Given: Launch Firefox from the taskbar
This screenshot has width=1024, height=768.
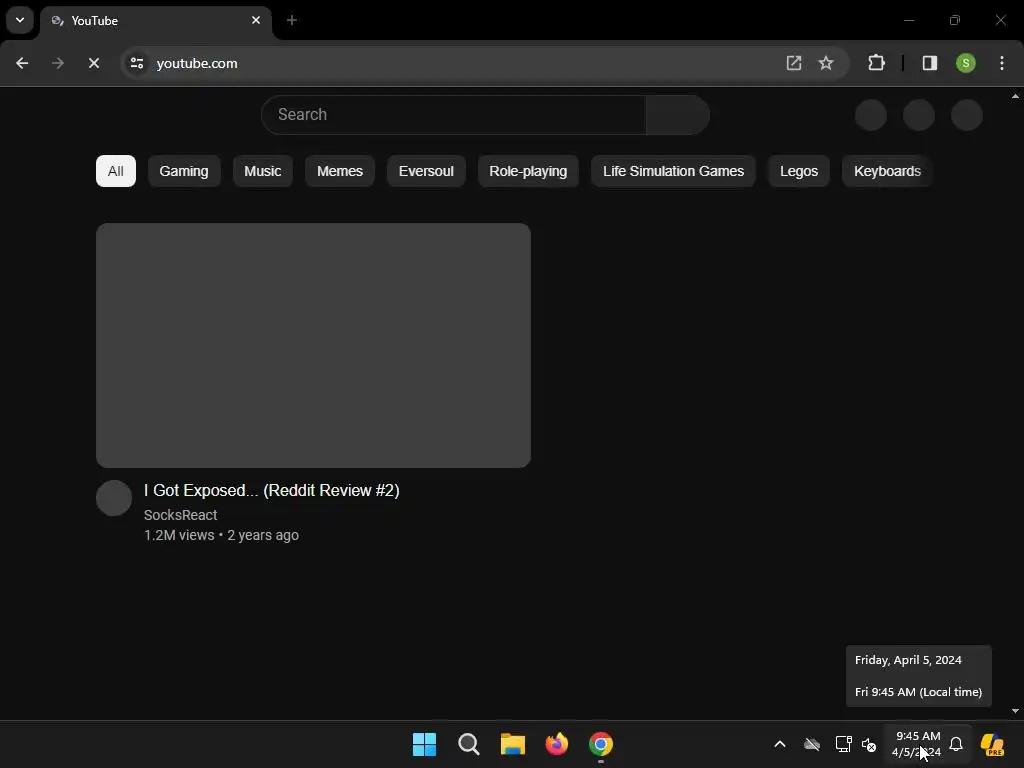Looking at the screenshot, I should [556, 744].
